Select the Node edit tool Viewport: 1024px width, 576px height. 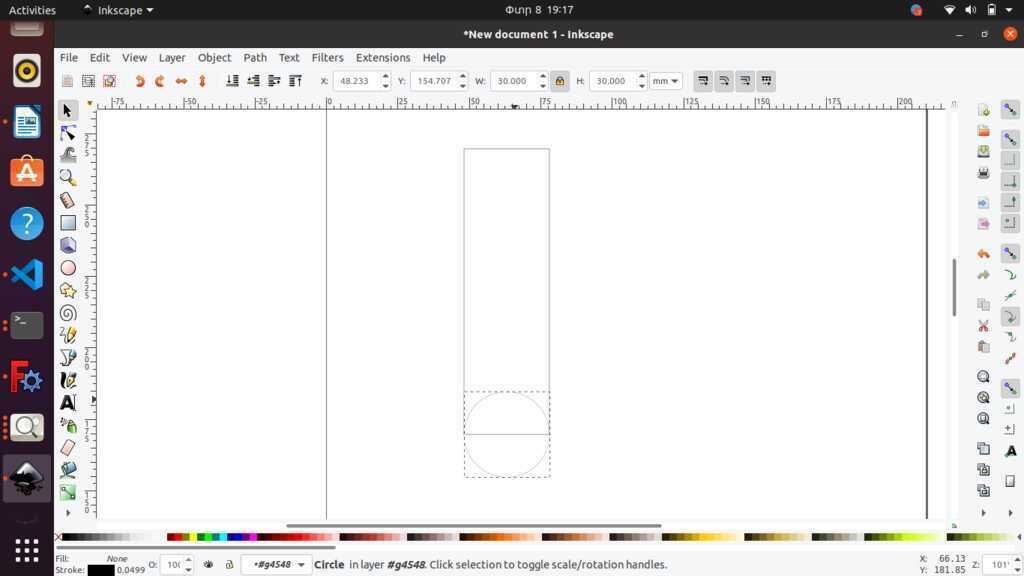click(x=67, y=133)
